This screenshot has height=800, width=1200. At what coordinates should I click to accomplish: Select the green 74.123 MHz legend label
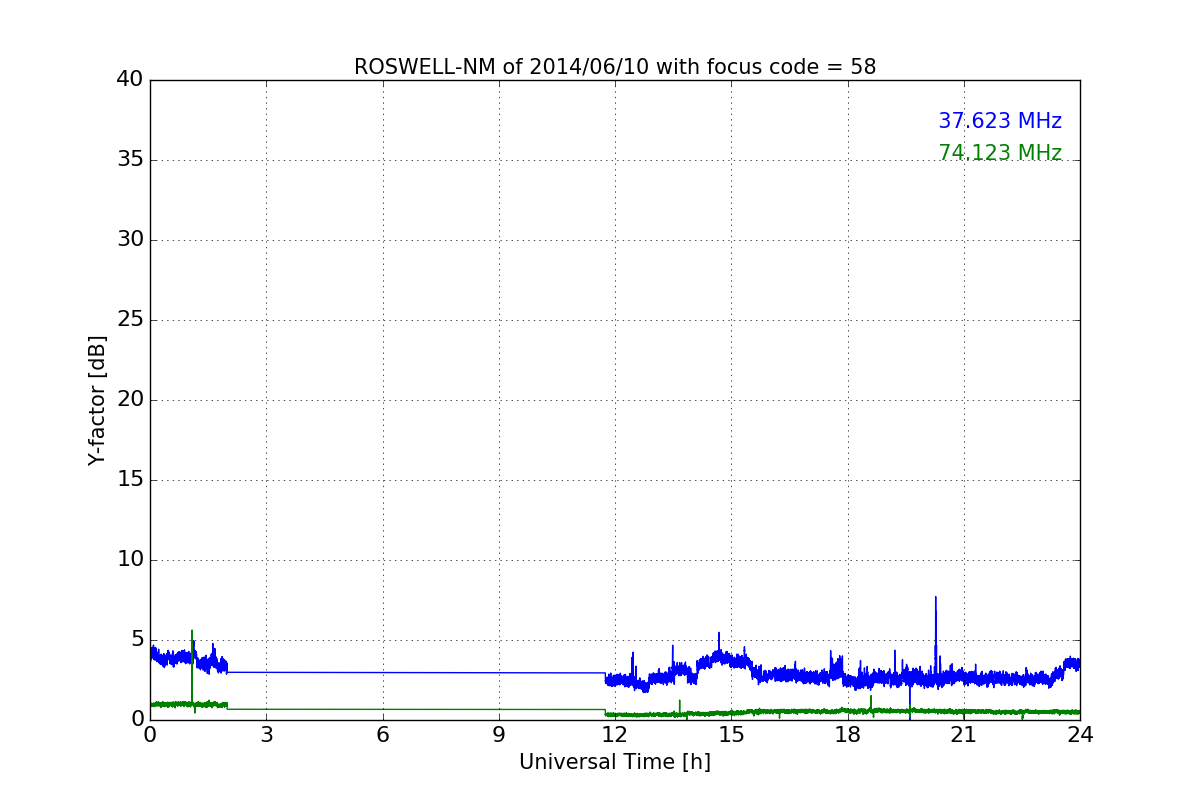(x=1000, y=153)
